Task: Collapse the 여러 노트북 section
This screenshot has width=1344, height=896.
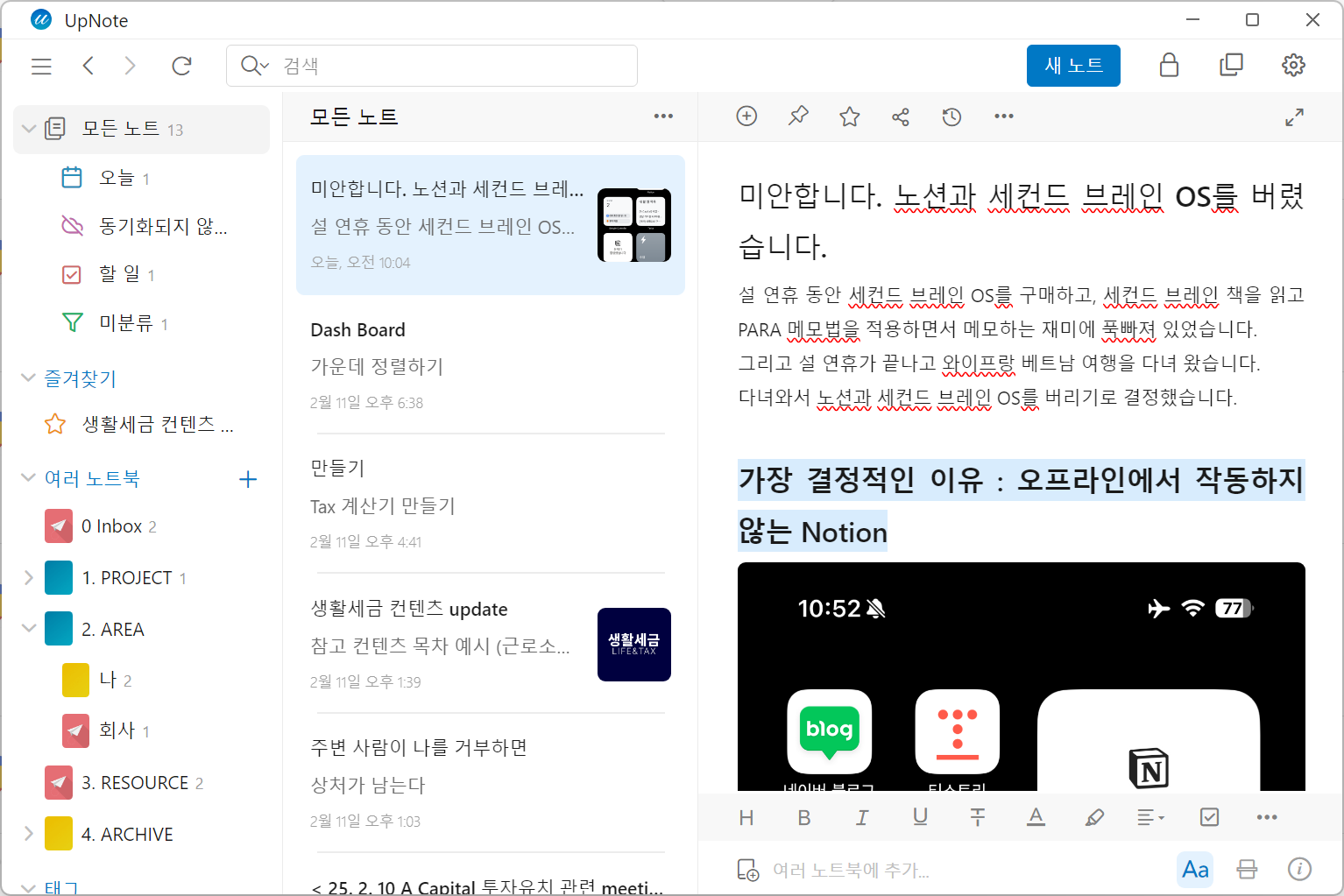Action: [28, 477]
